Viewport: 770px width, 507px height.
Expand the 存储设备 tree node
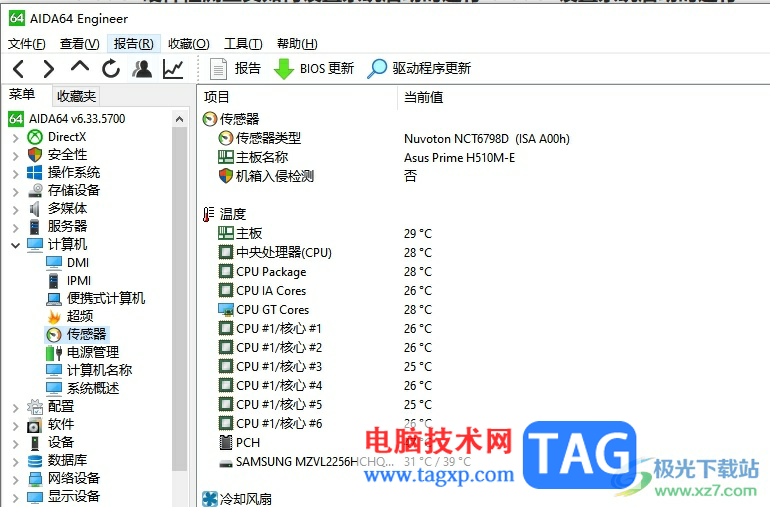point(15,192)
